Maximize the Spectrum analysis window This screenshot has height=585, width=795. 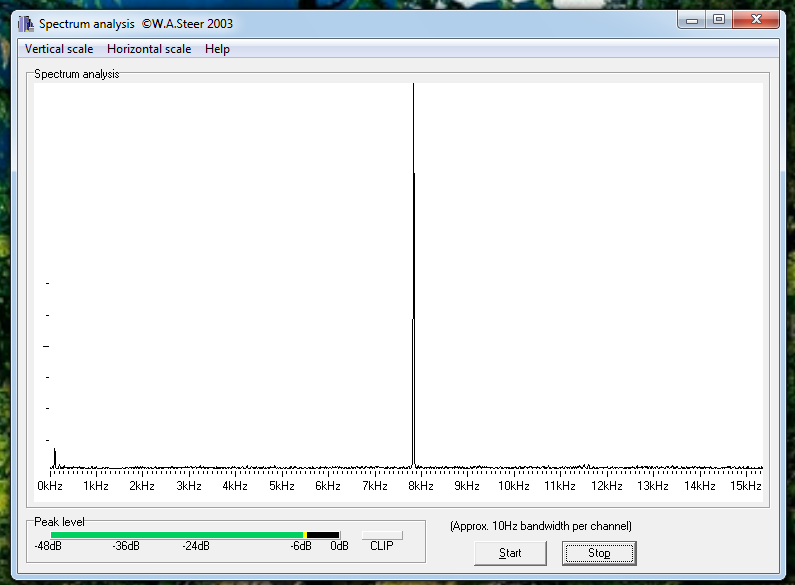[x=718, y=19]
